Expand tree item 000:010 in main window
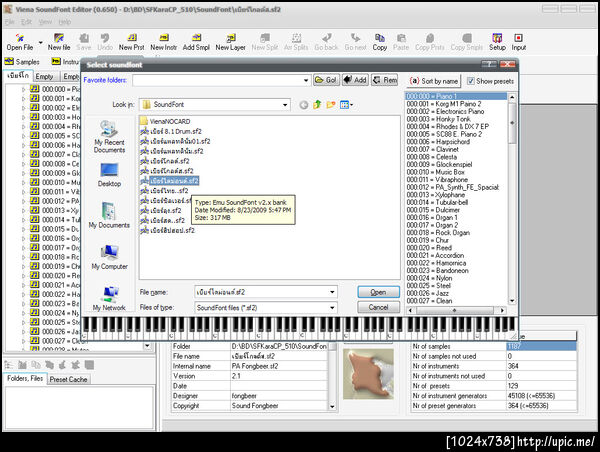 click(x=23, y=183)
